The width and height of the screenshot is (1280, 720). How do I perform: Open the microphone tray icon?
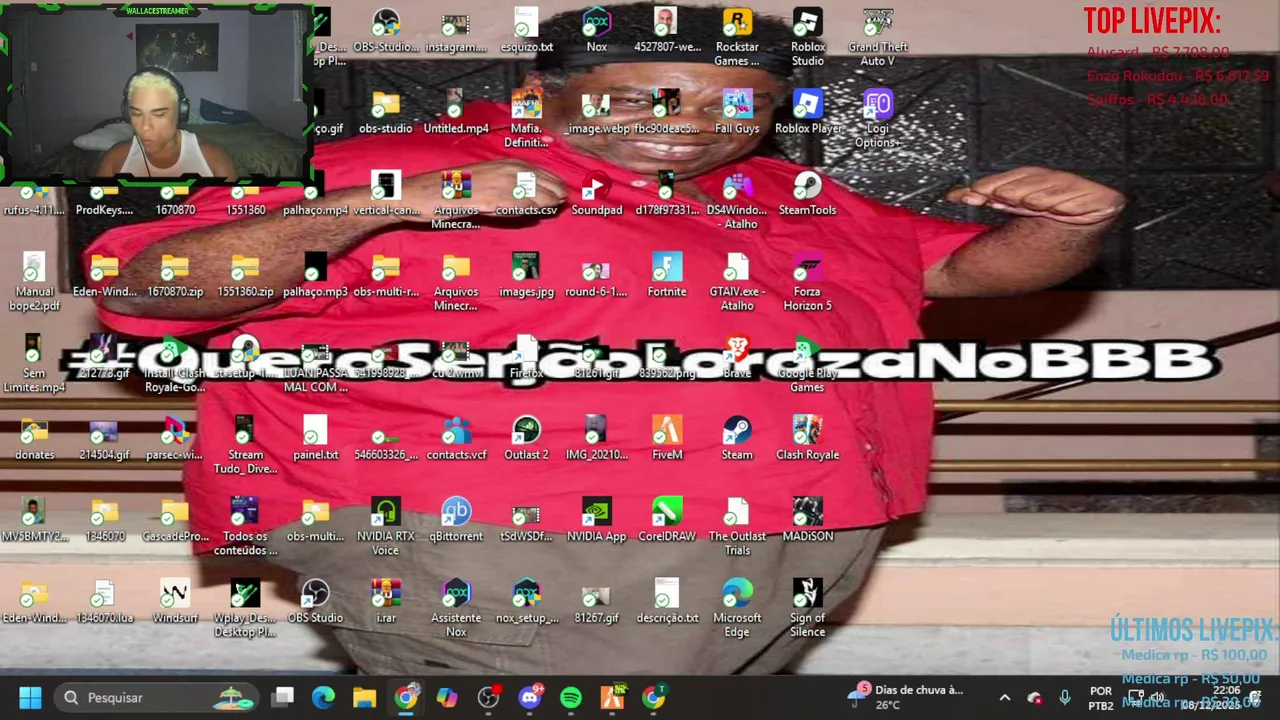1065,697
